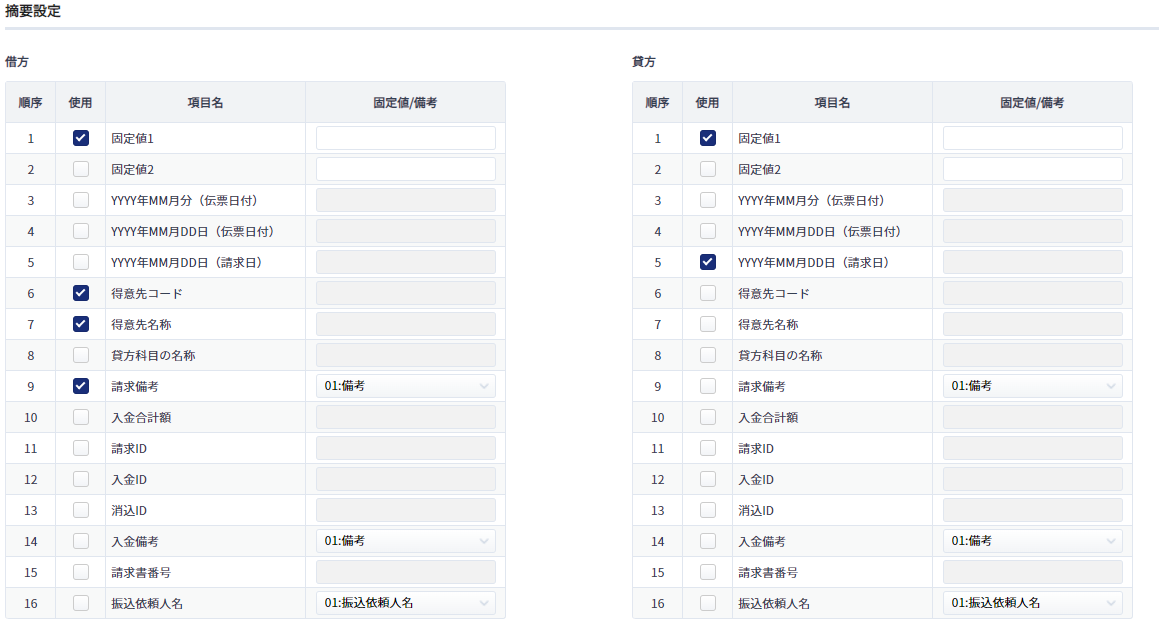The image size is (1159, 629).
Task: Uncheck 得意先名称 in 借方 table
Action: (81, 324)
